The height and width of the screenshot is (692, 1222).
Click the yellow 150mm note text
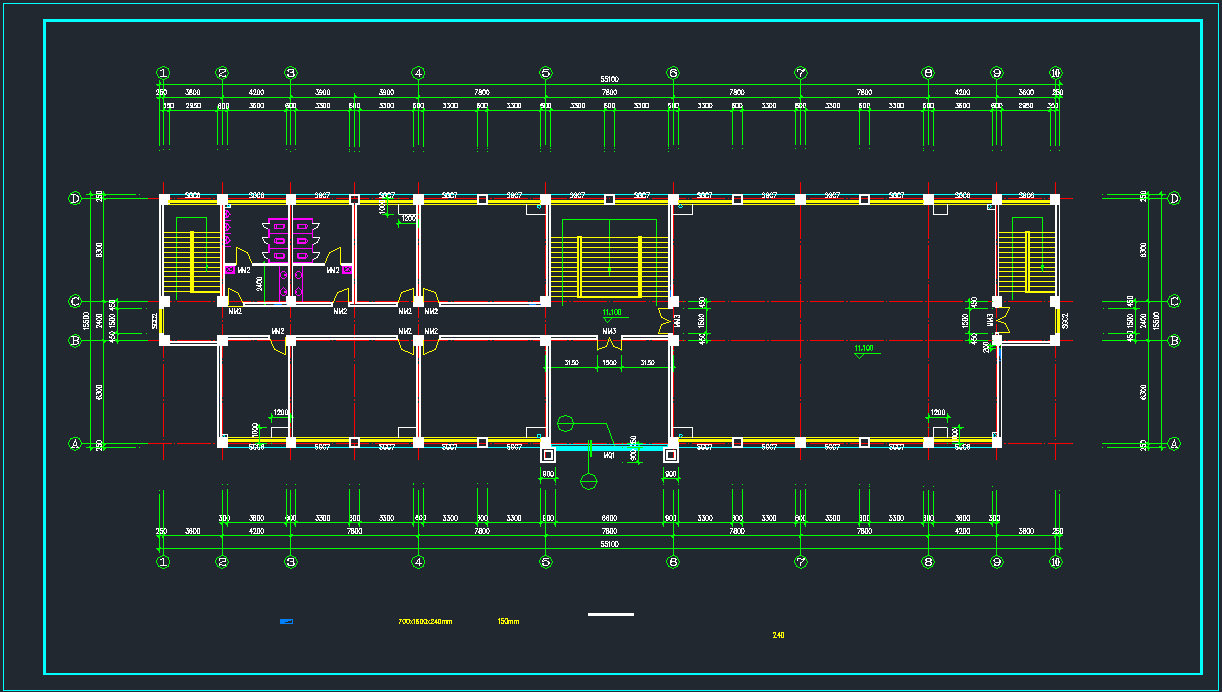click(x=508, y=621)
